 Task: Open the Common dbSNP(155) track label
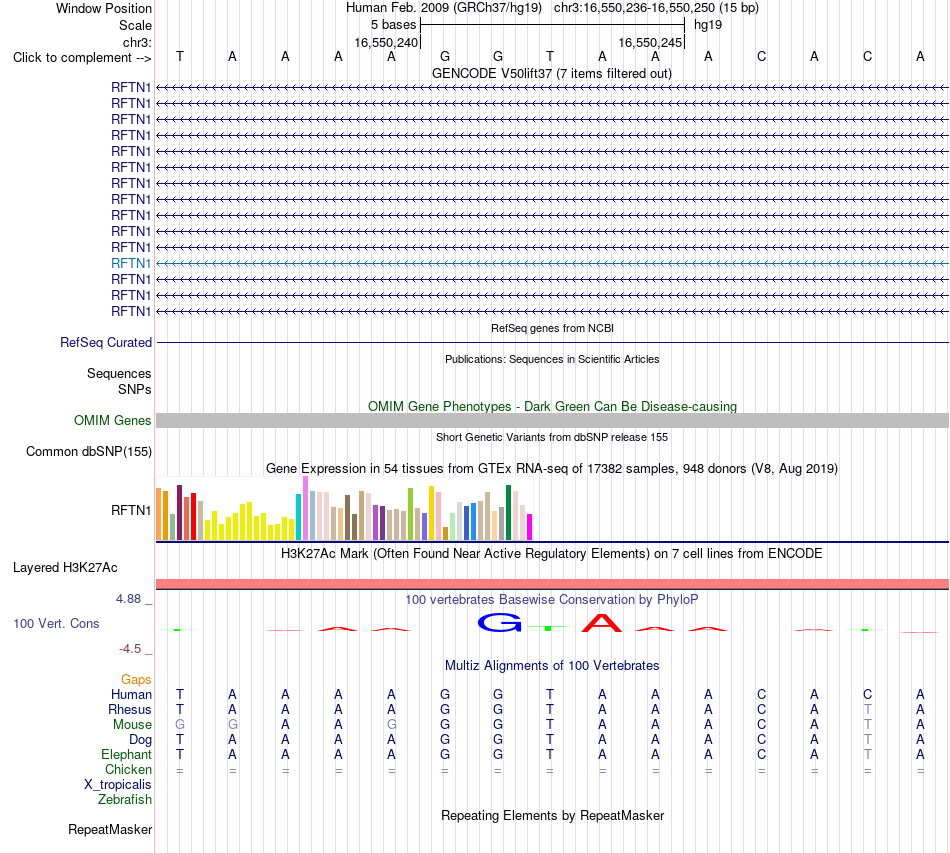89,451
